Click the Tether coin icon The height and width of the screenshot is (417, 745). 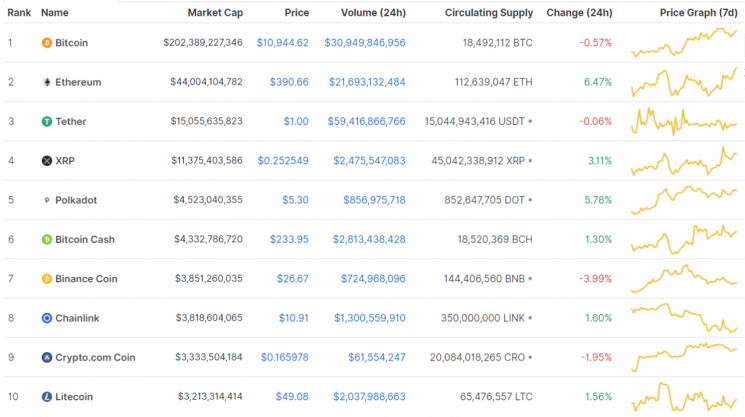click(x=47, y=122)
